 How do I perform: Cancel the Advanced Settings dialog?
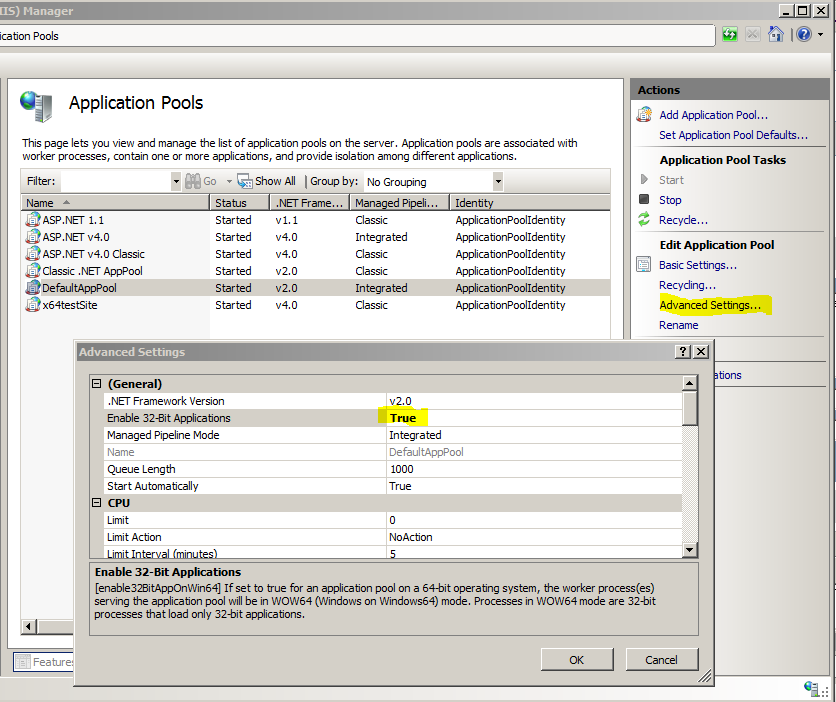pos(662,660)
